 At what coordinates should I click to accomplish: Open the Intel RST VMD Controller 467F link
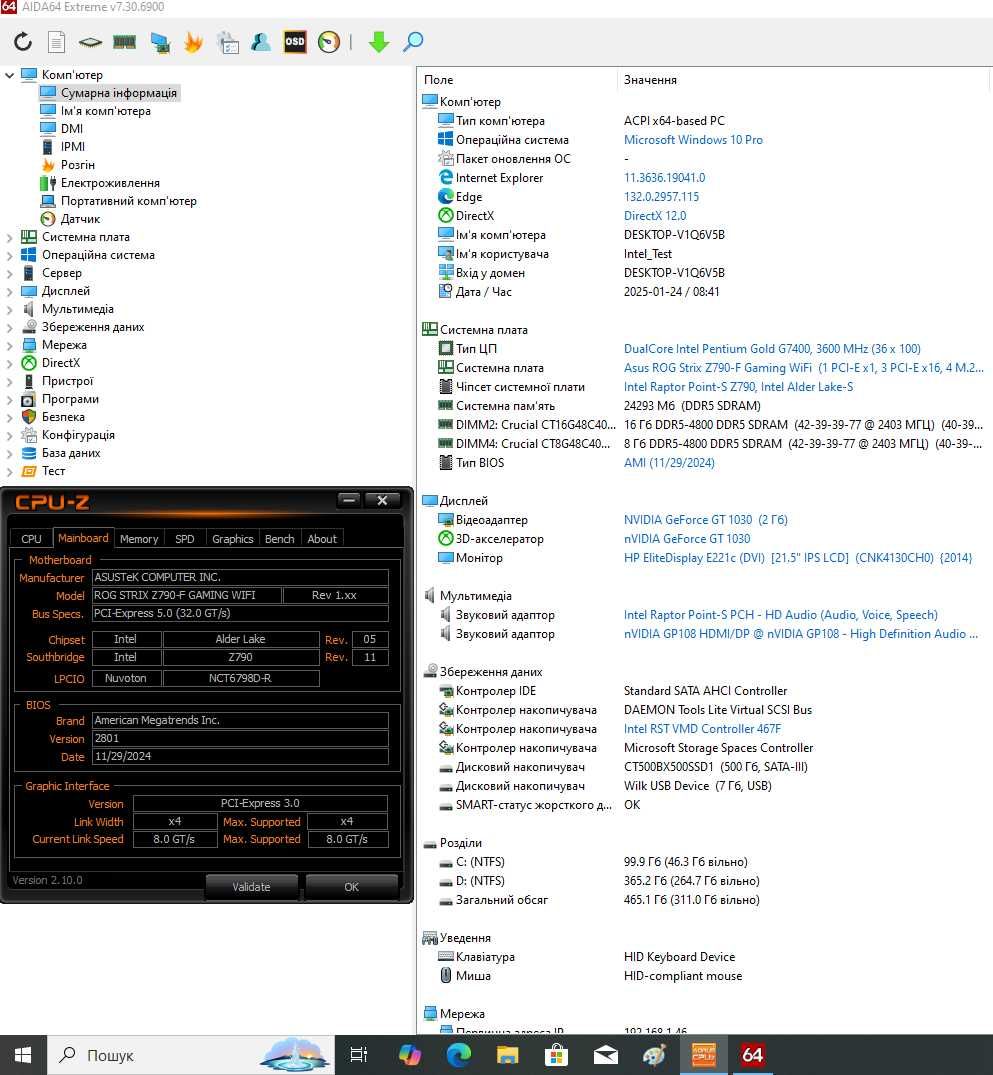pos(702,729)
